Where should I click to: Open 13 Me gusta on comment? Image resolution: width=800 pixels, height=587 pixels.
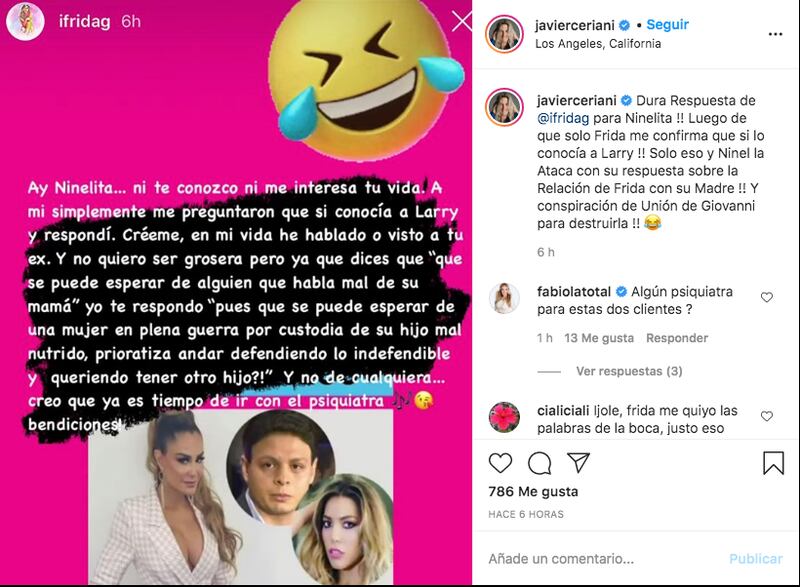(x=599, y=338)
